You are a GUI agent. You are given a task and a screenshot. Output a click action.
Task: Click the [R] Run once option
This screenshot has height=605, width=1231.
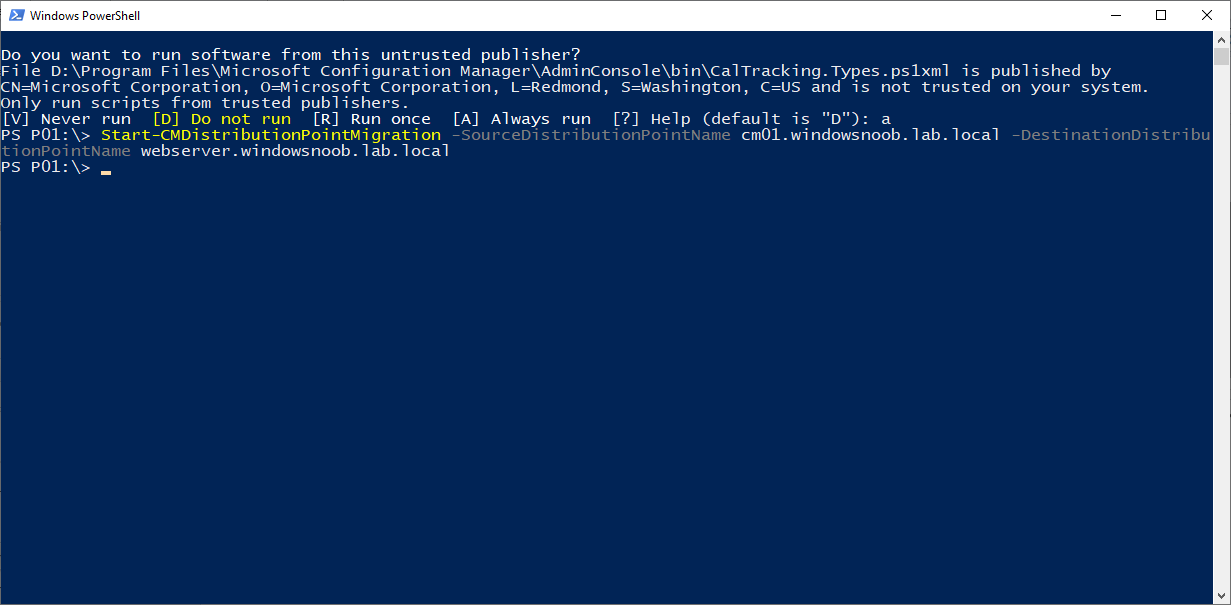point(371,119)
